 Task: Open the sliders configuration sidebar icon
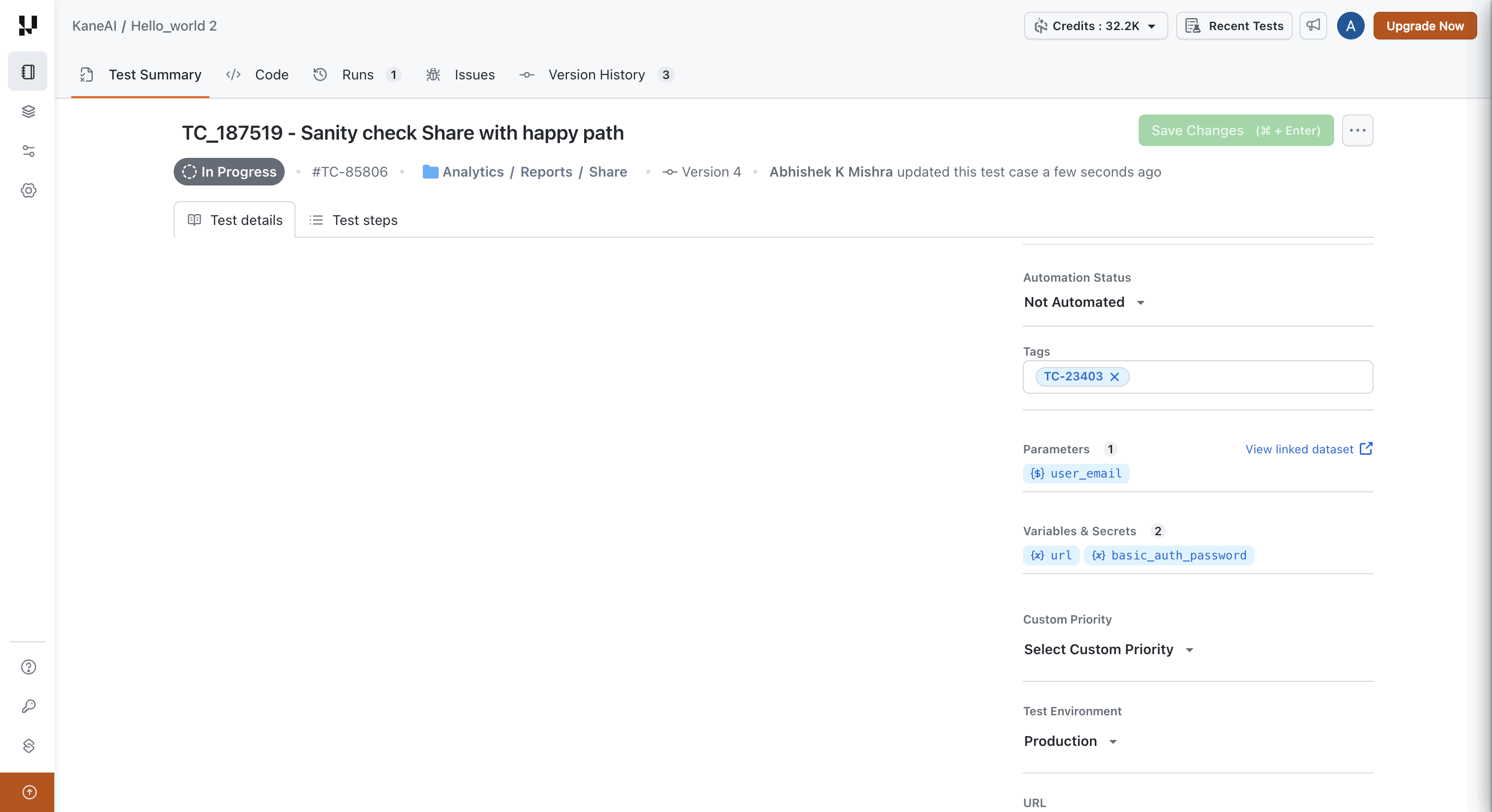click(x=29, y=150)
